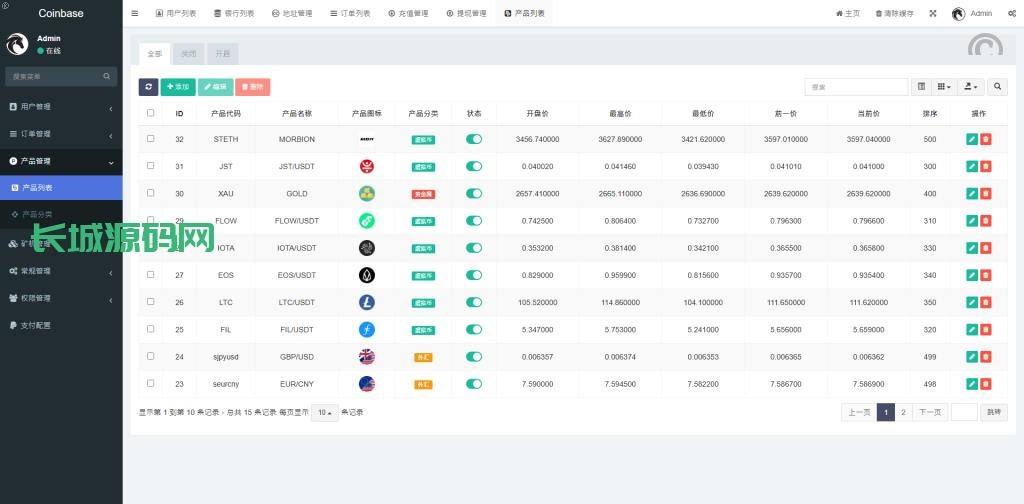Switch to the 订单列表 tab
Screen dimensions: 1024x504
tap(349, 13)
